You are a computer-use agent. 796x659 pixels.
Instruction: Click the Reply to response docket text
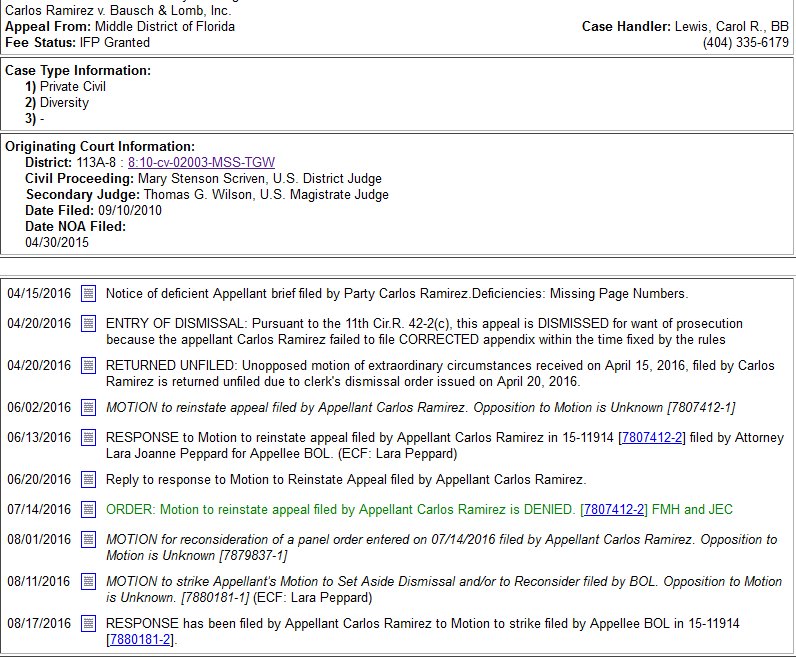pos(346,480)
